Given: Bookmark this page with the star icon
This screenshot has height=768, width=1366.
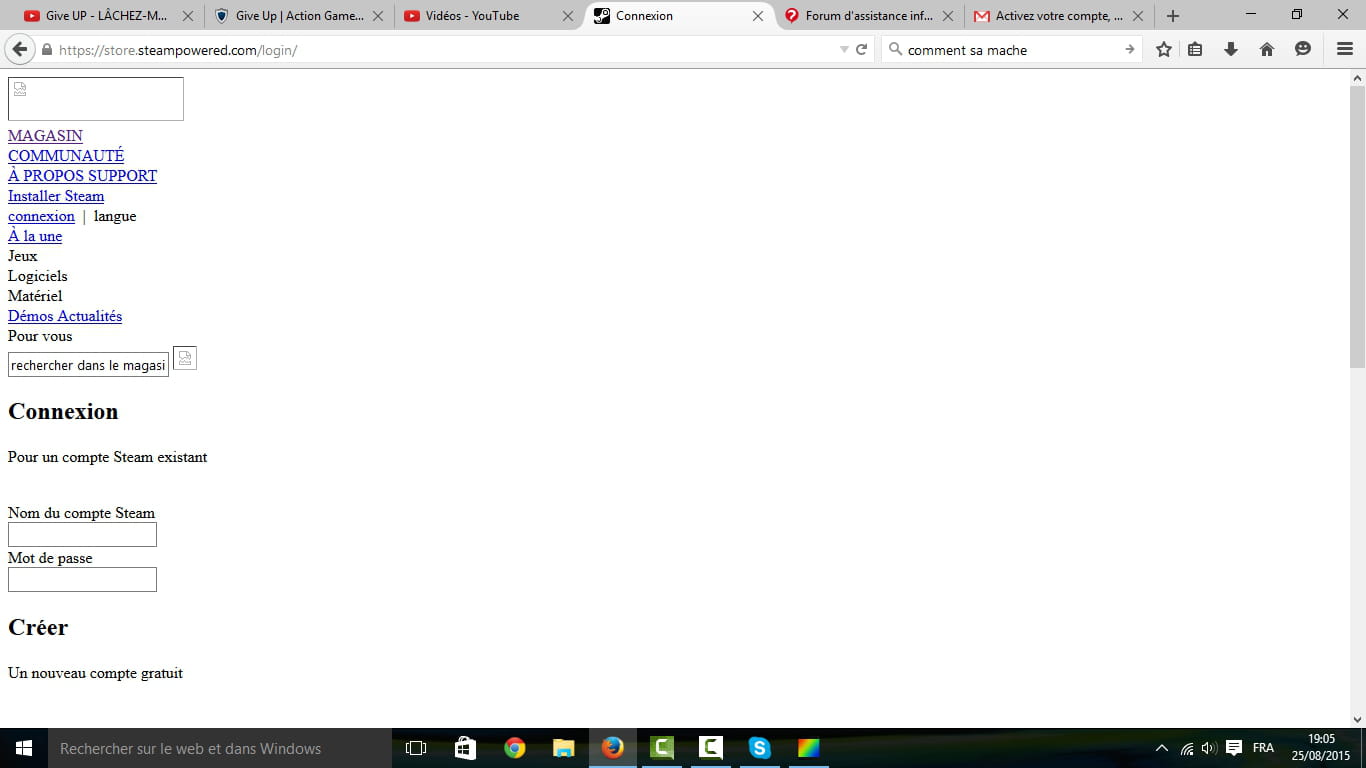Looking at the screenshot, I should pyautogui.click(x=1164, y=49).
